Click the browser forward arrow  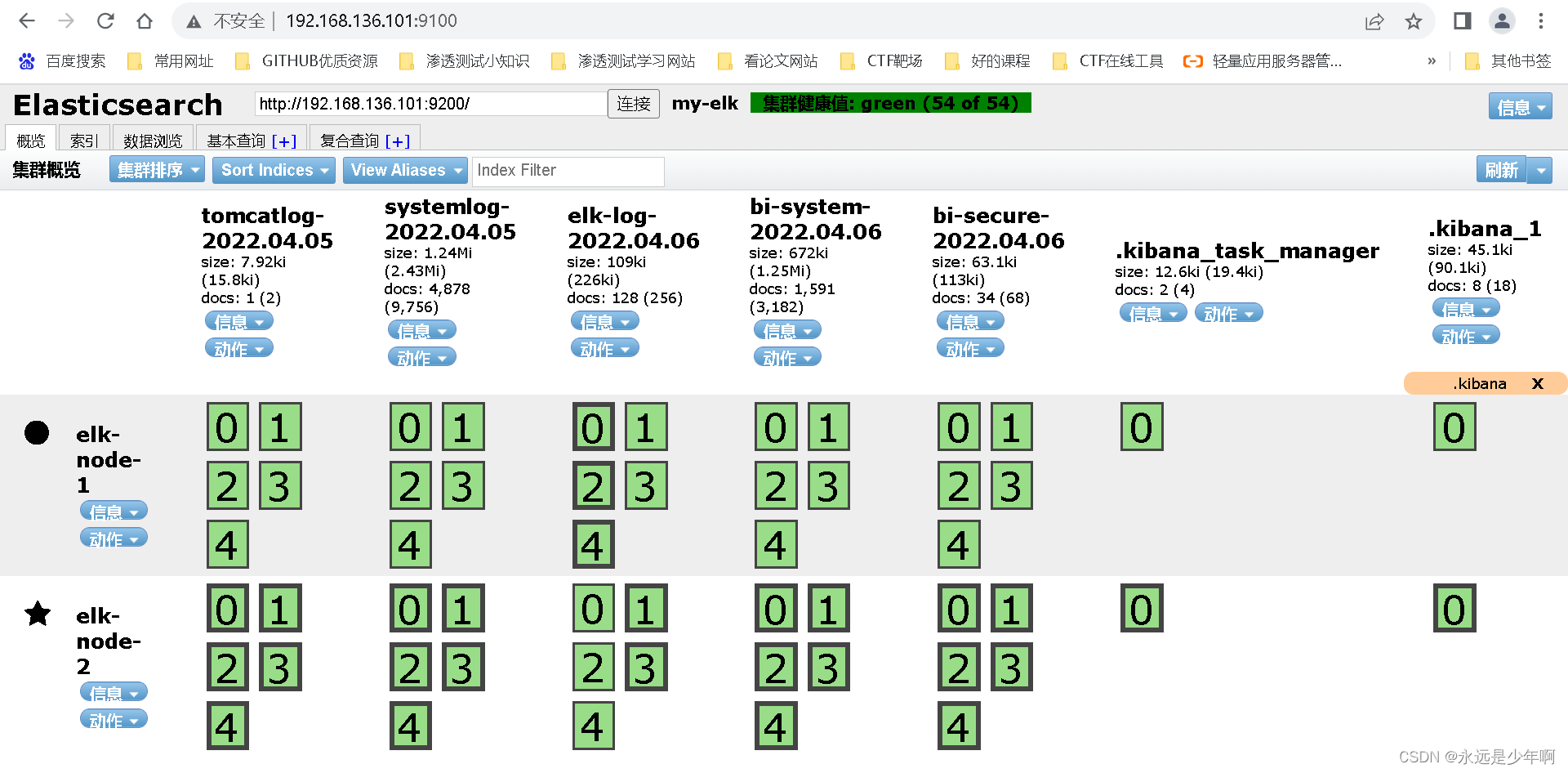click(x=66, y=21)
